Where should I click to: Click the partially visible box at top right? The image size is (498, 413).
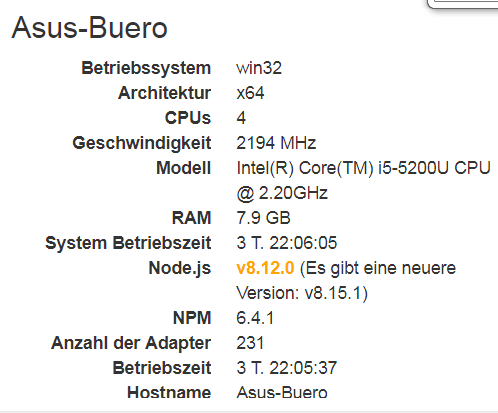pos(463,4)
